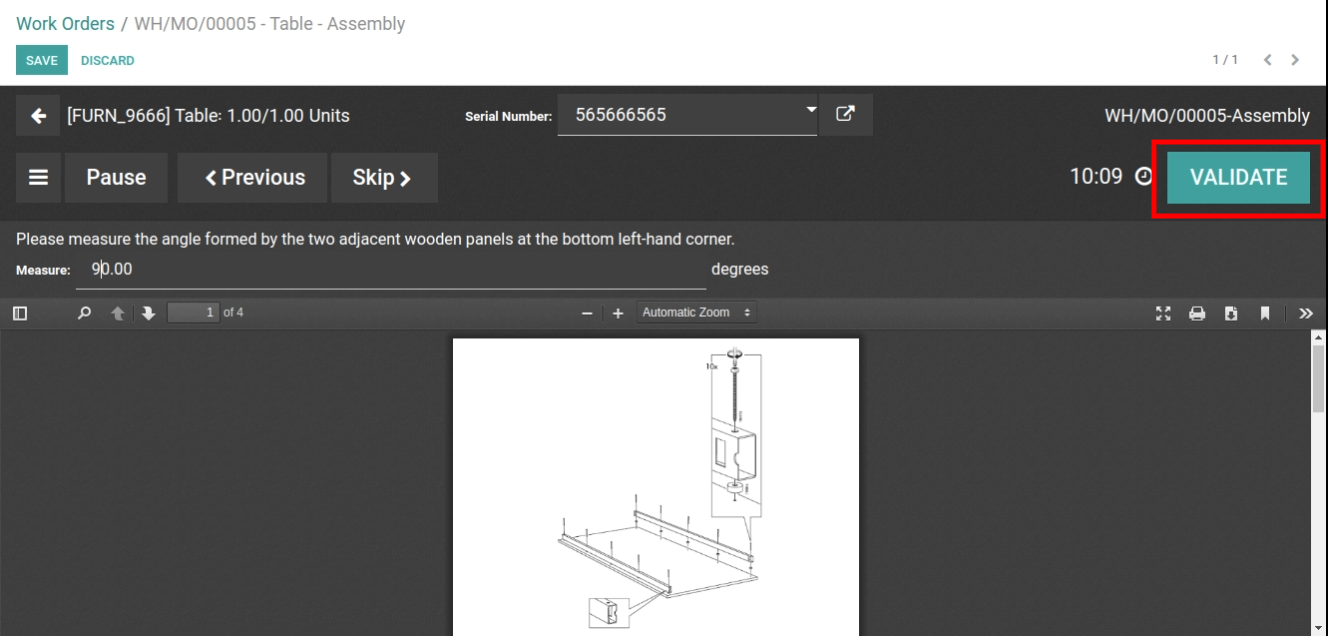Image resolution: width=1328 pixels, height=636 pixels.
Task: Open the Find in document tool
Action: point(85,312)
